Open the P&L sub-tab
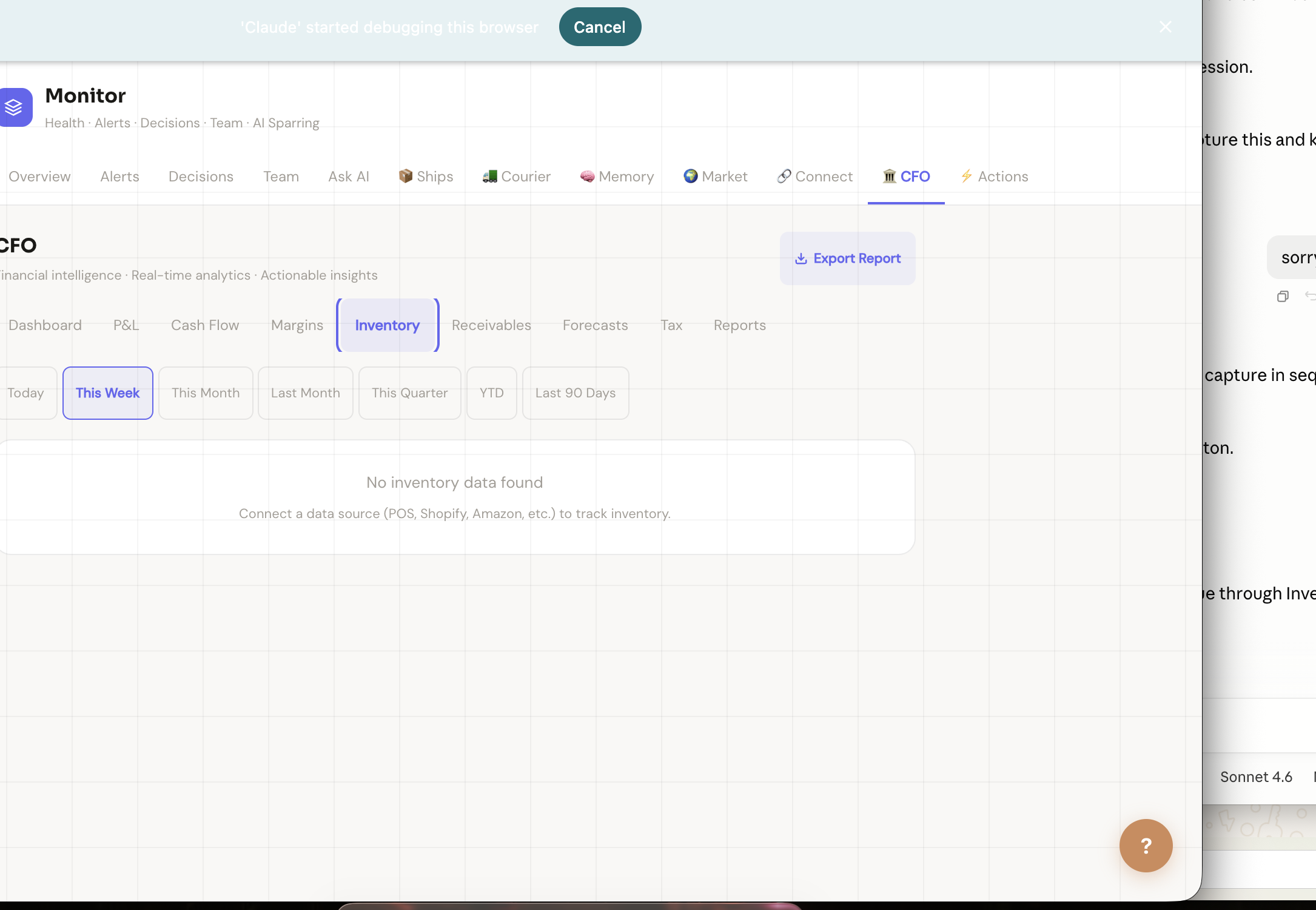Screen dimensions: 1316x910 [126, 325]
